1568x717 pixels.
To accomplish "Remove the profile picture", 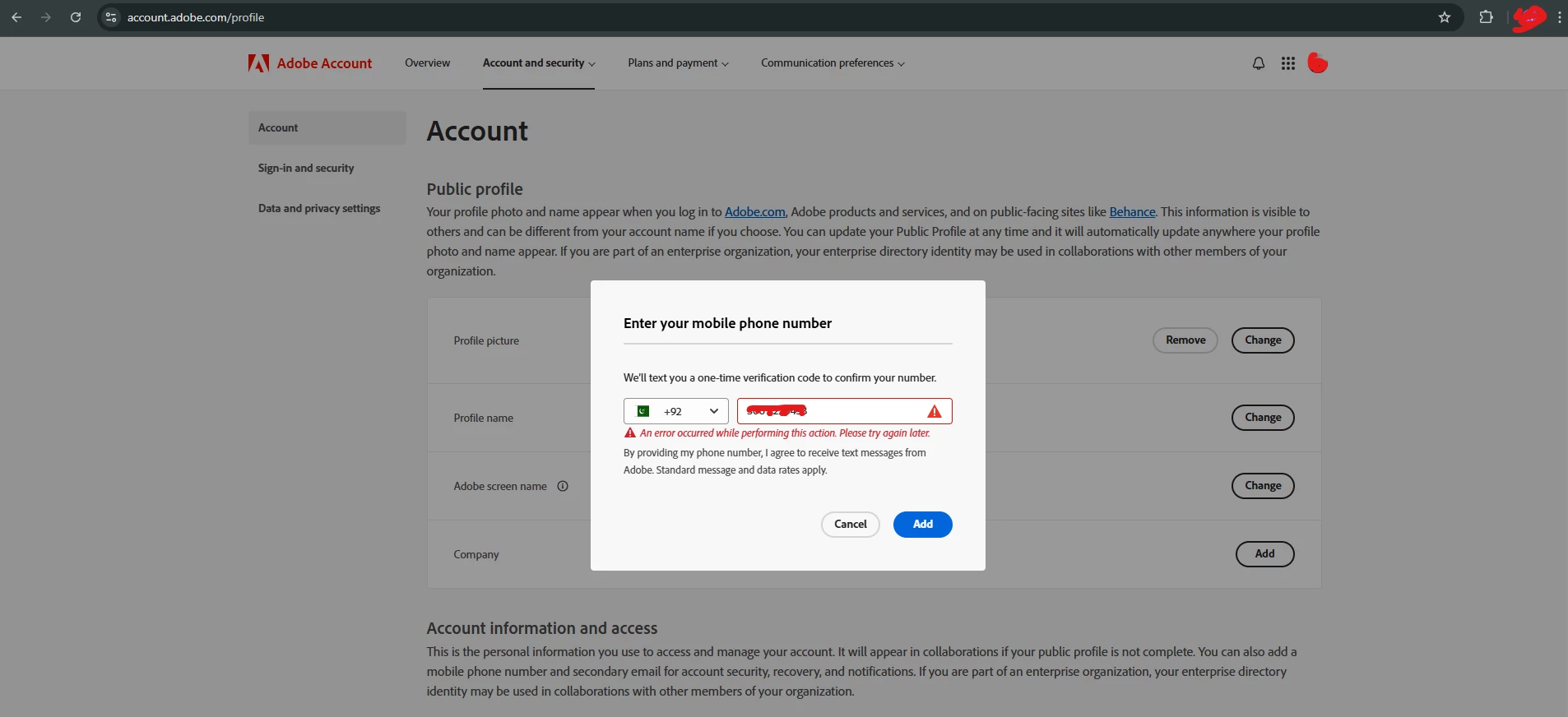I will (x=1185, y=340).
